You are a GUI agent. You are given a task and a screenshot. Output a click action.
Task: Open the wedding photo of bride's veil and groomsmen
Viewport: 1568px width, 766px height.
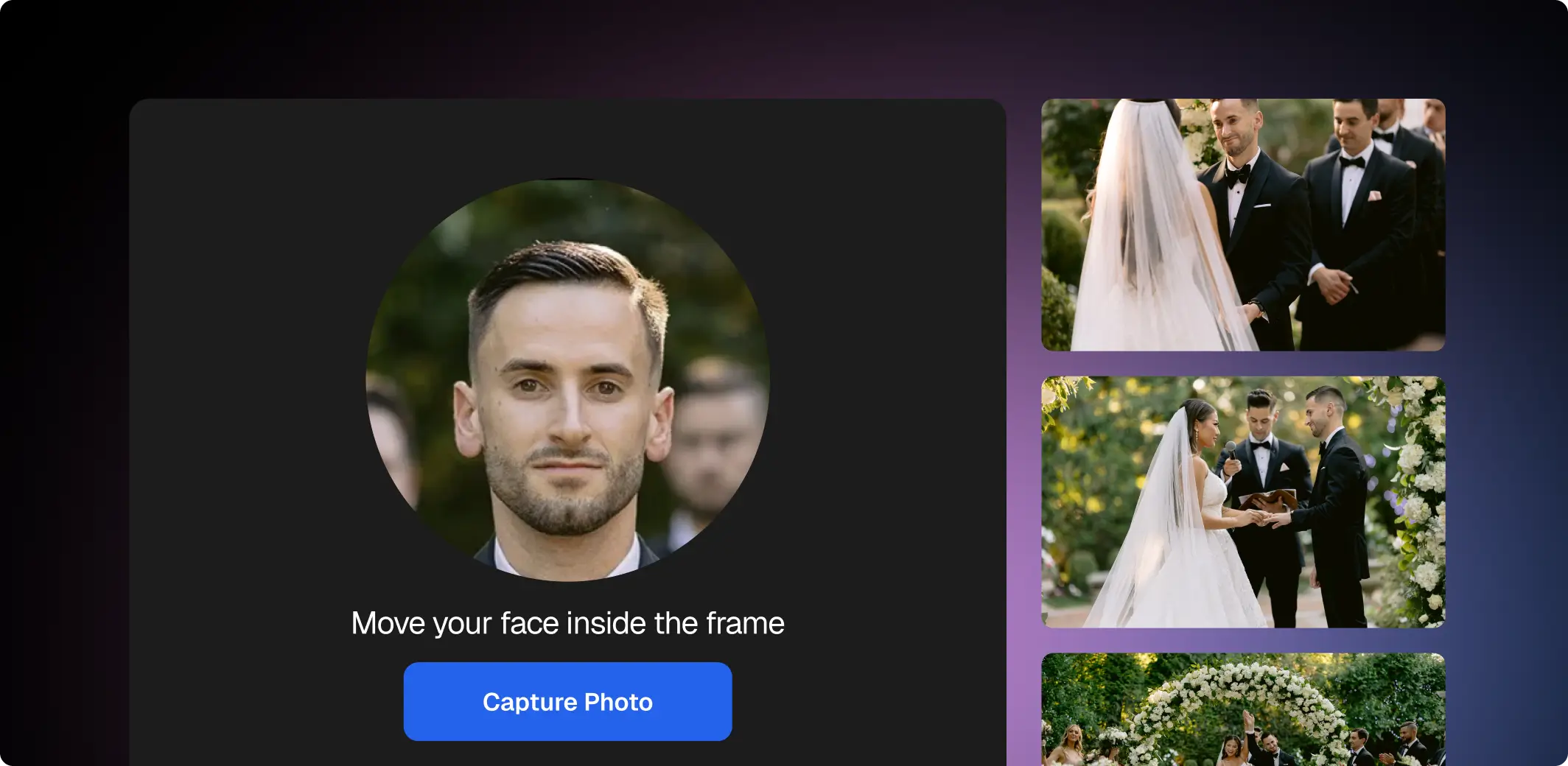(x=1243, y=225)
